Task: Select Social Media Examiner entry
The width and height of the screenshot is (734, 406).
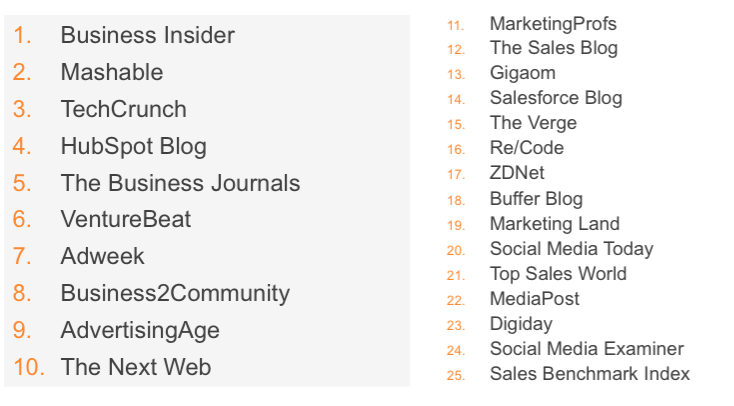Action: click(x=587, y=349)
